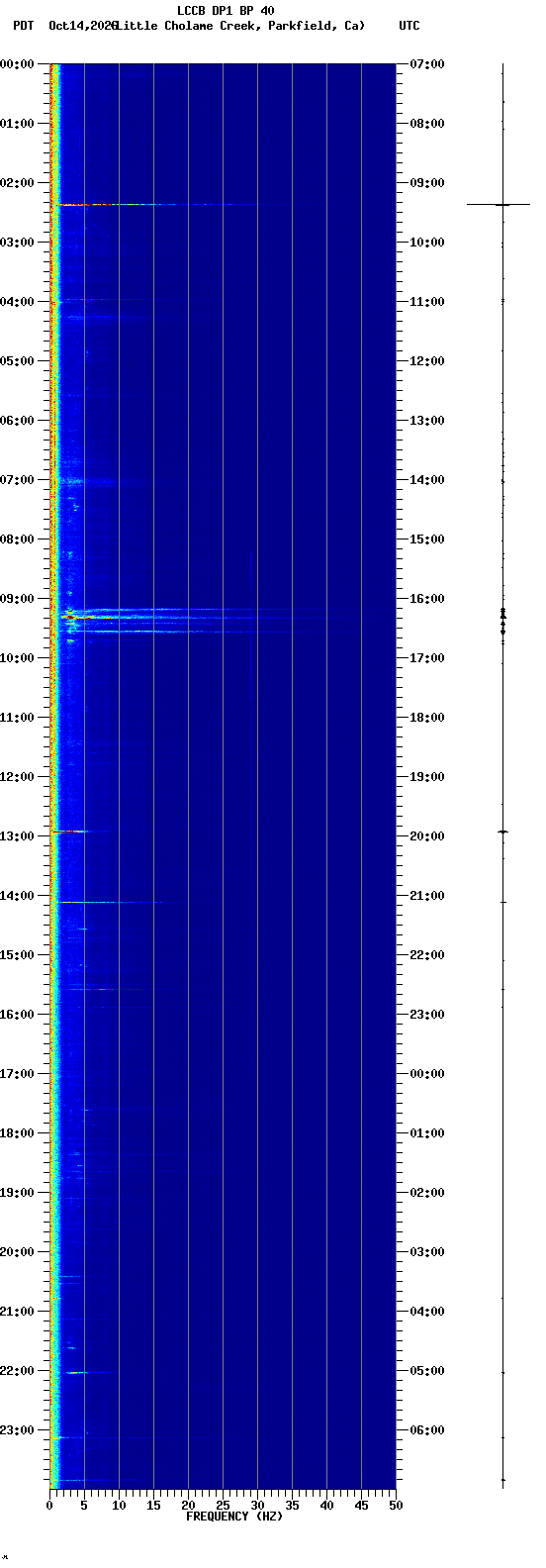546x1568 pixels.
Task: Click the 50 Hz frequency axis label
Action: [395, 1506]
